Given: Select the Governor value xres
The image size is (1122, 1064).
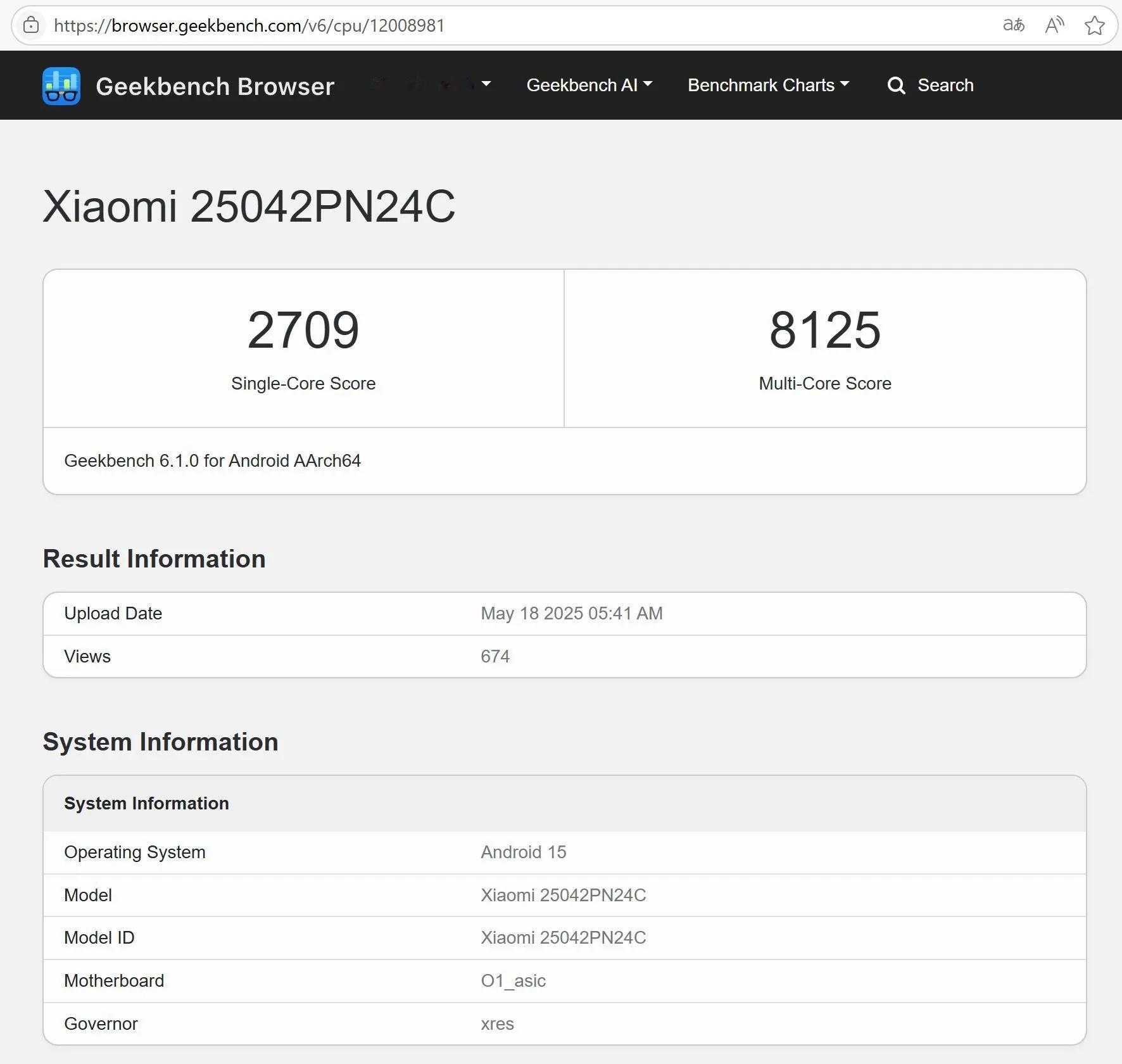Looking at the screenshot, I should [498, 1023].
